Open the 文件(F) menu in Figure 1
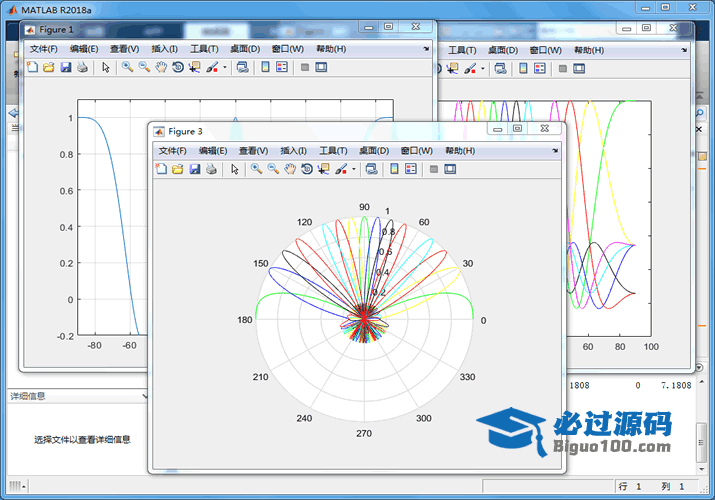 (x=44, y=48)
